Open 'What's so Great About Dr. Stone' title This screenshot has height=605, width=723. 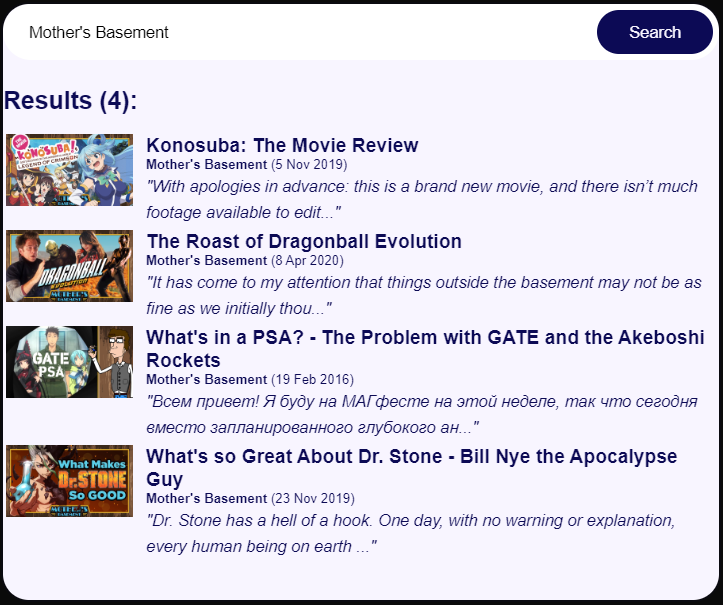[x=411, y=468]
